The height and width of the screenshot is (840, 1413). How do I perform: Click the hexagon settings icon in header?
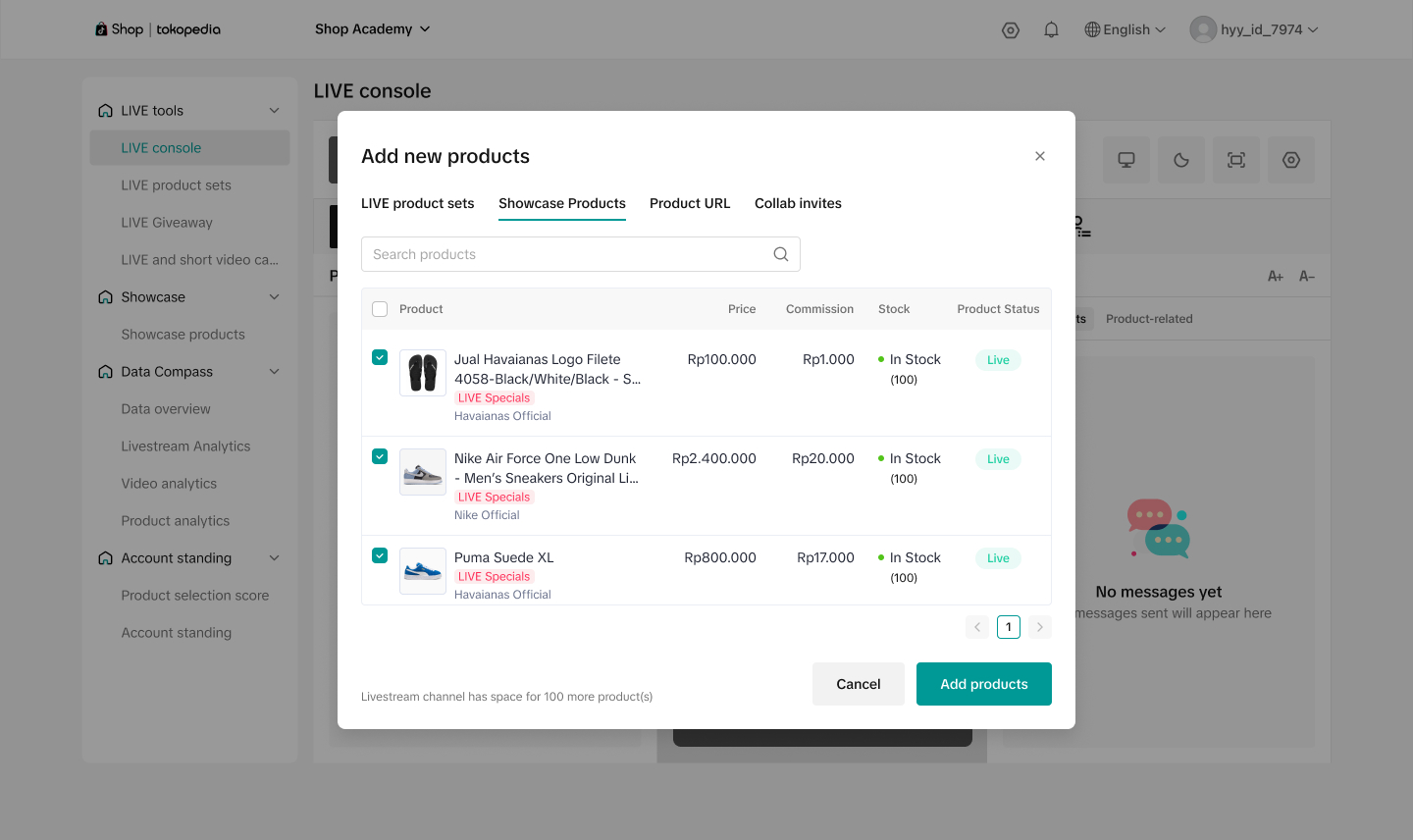1011,29
